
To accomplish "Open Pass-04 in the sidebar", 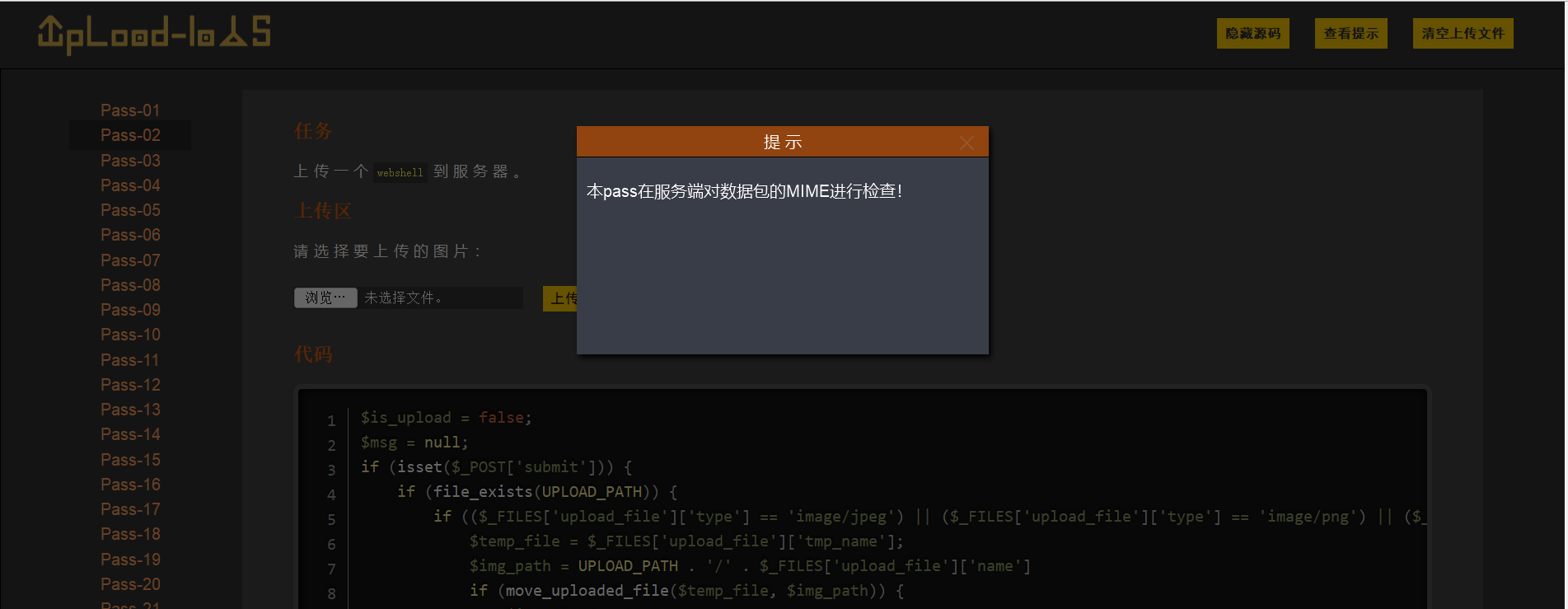I will [130, 185].
